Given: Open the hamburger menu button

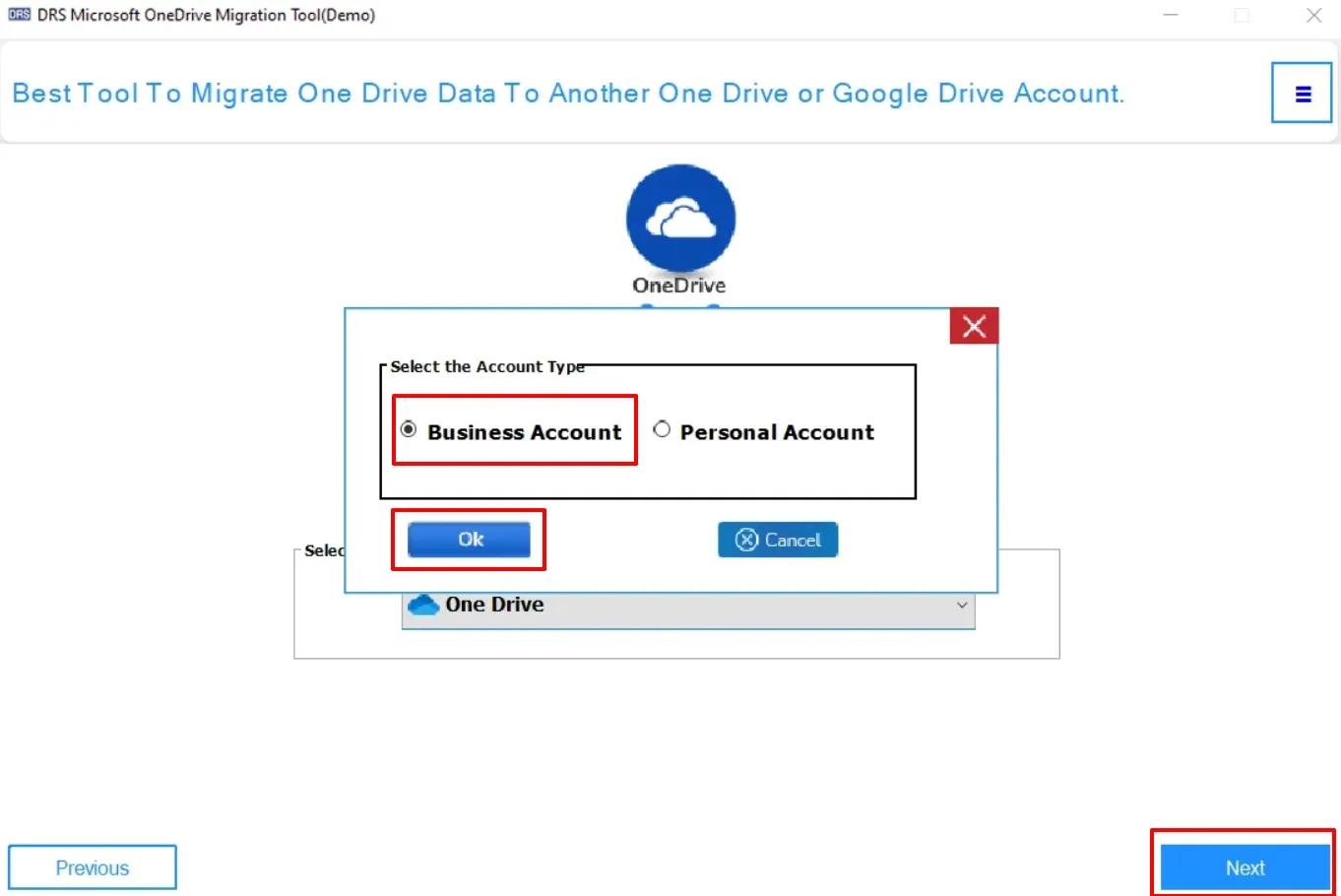Looking at the screenshot, I should (x=1302, y=94).
